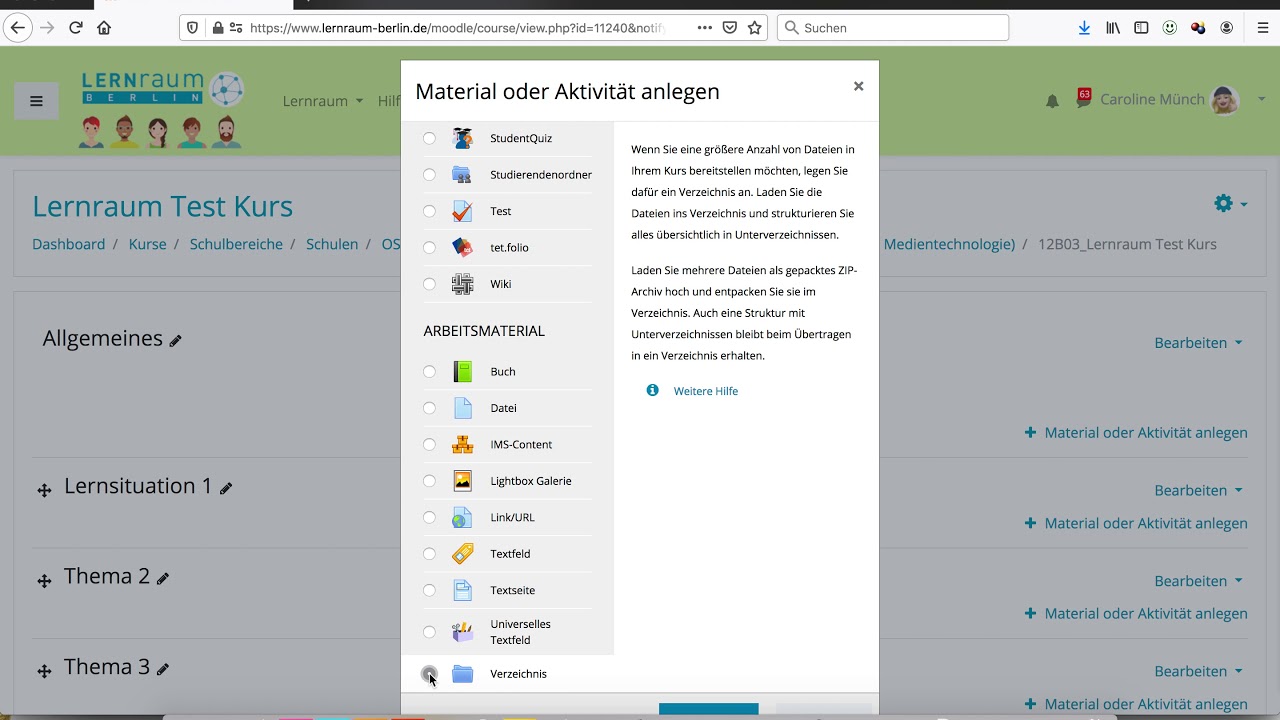Bookmark this page with star

755,28
